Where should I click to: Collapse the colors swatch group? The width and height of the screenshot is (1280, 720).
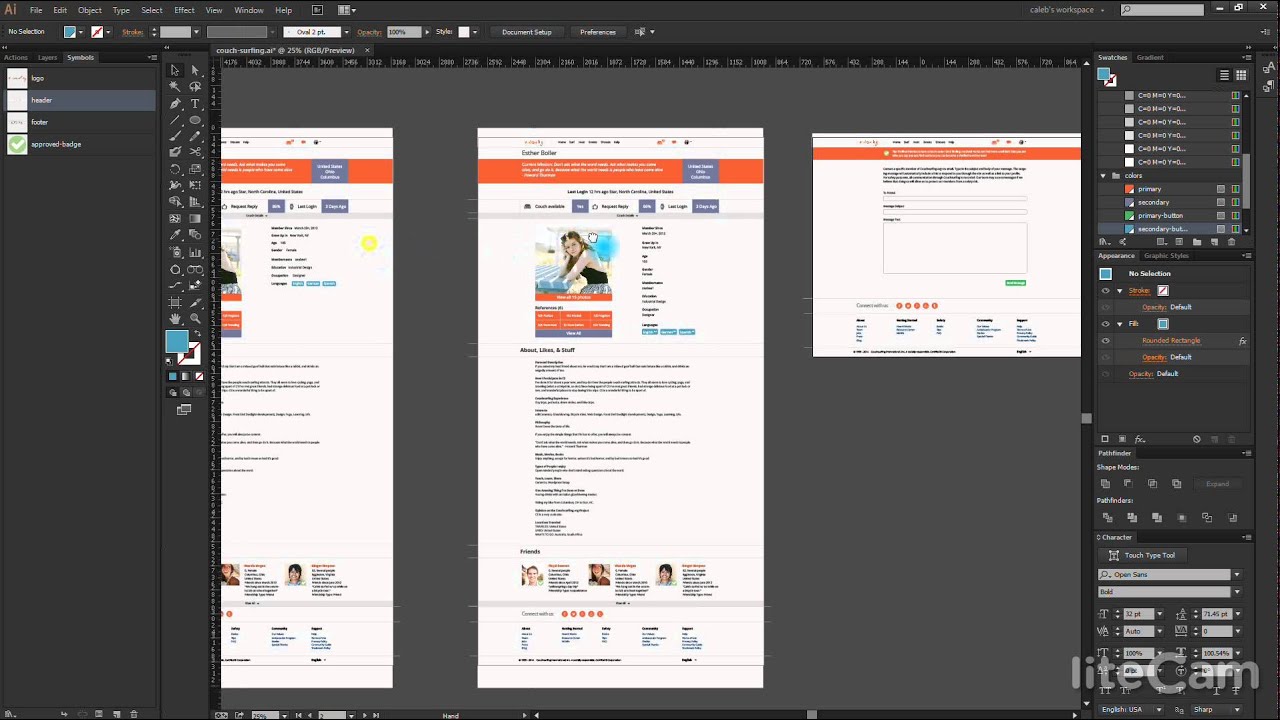1103,176
